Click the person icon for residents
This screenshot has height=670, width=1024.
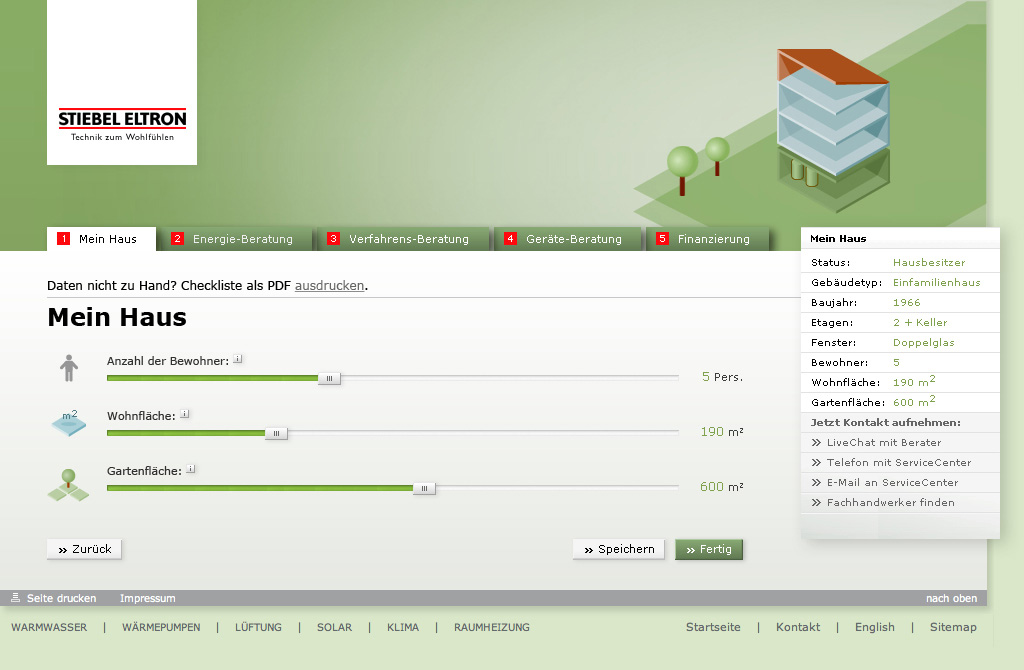[68, 368]
